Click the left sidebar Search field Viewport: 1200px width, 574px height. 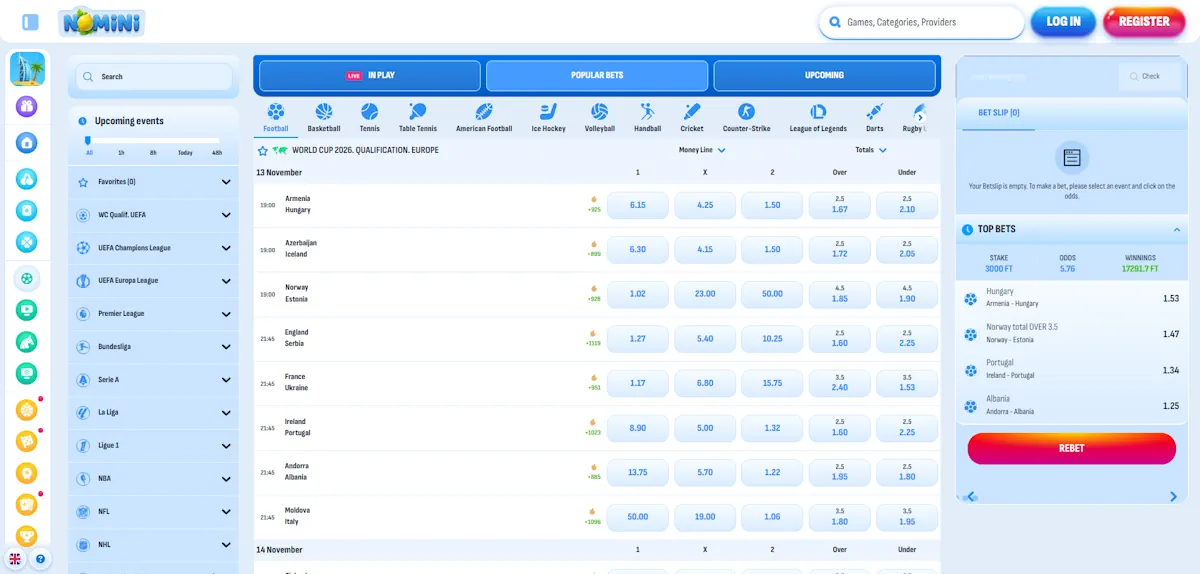pos(154,76)
